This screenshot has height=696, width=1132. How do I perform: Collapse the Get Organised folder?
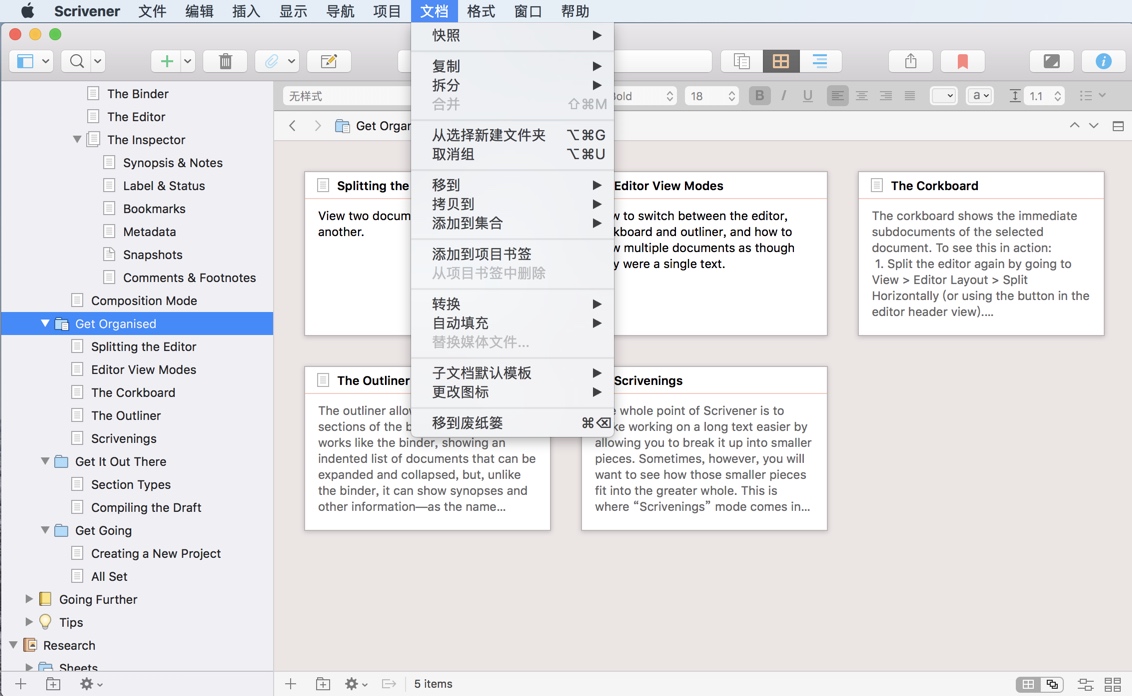click(x=43, y=323)
